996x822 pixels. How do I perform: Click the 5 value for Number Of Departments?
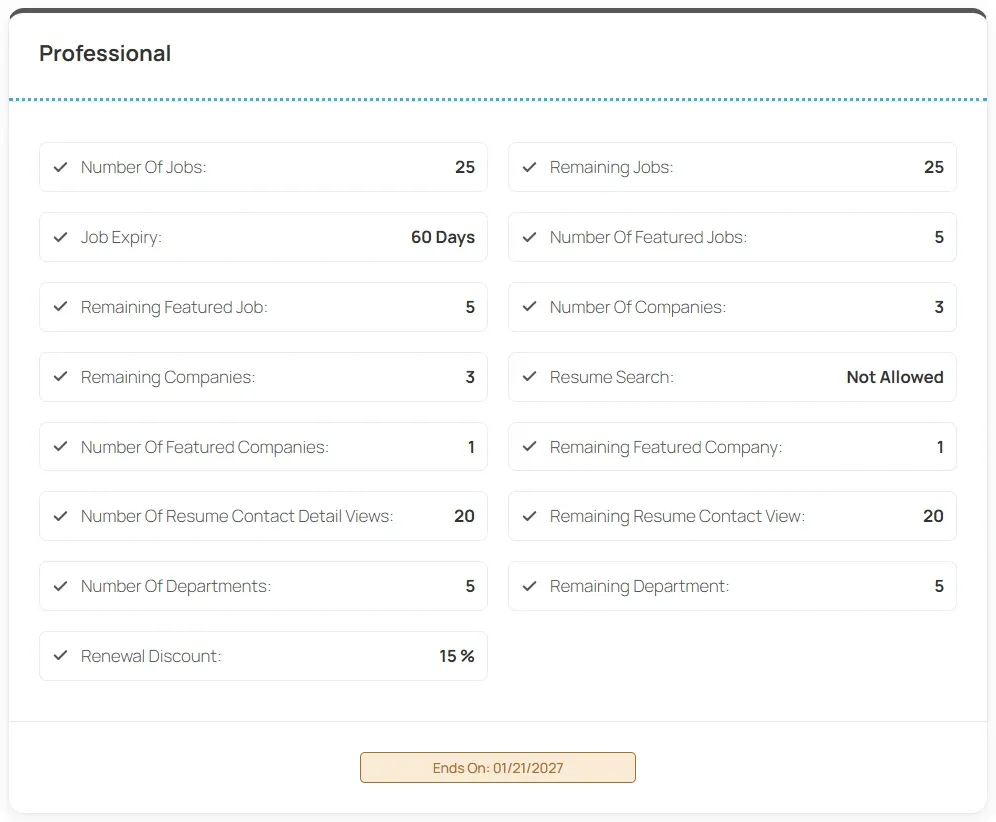point(470,586)
